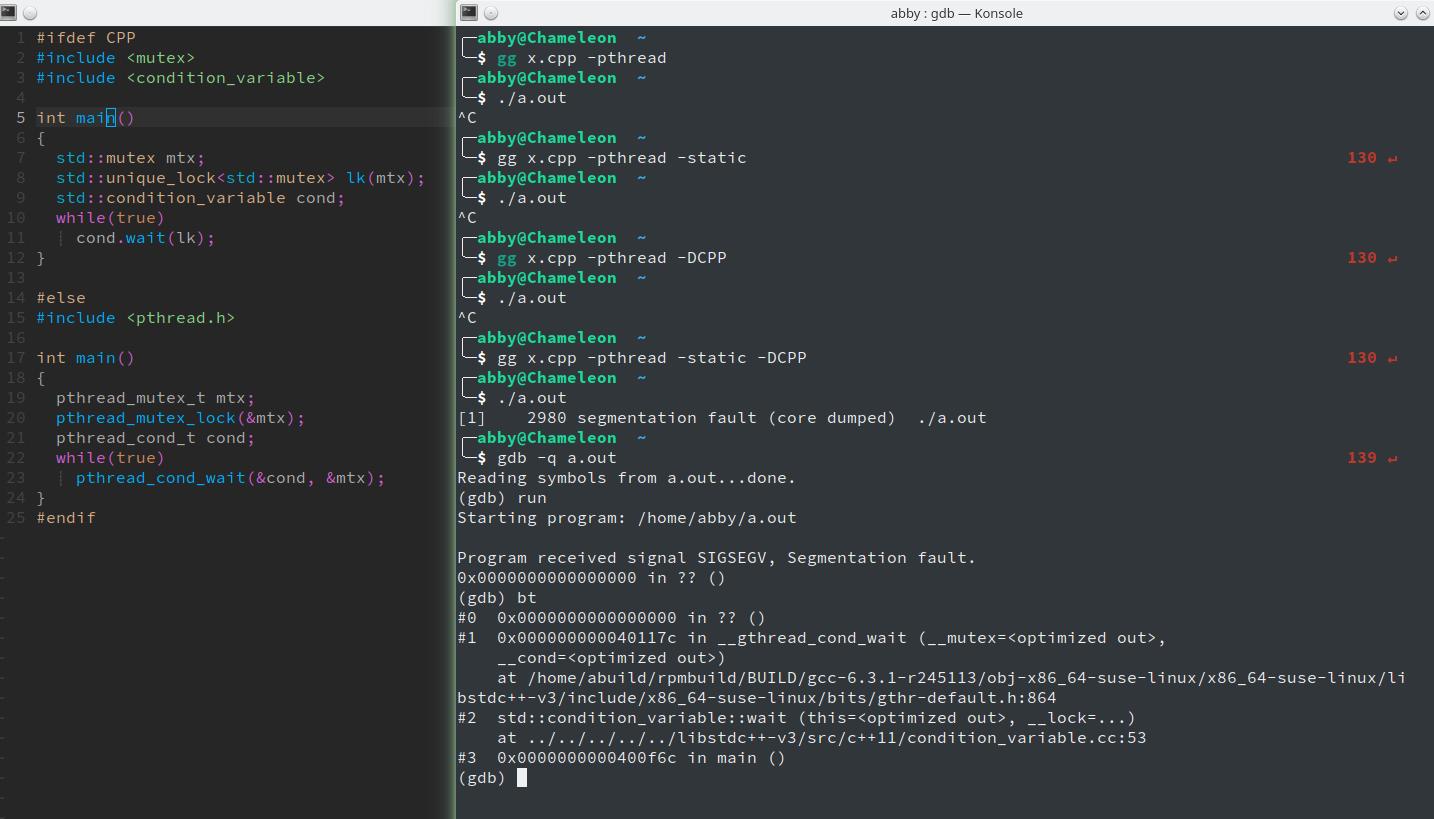Image resolution: width=1434 pixels, height=819 pixels.
Task: Click 'segmentation fault (core dumped)' output line
Action: 722,418
